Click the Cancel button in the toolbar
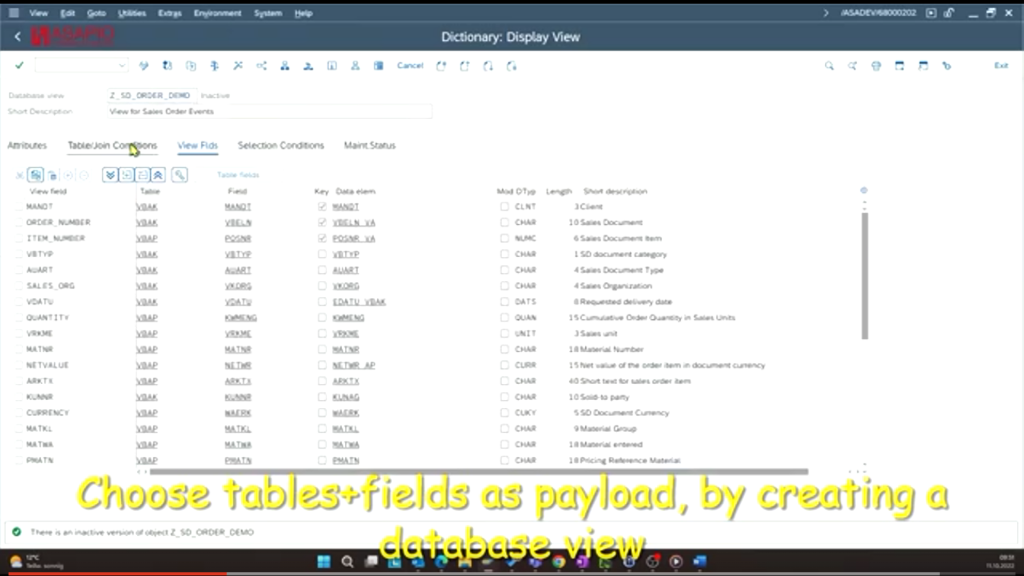The image size is (1024, 576). tap(410, 65)
